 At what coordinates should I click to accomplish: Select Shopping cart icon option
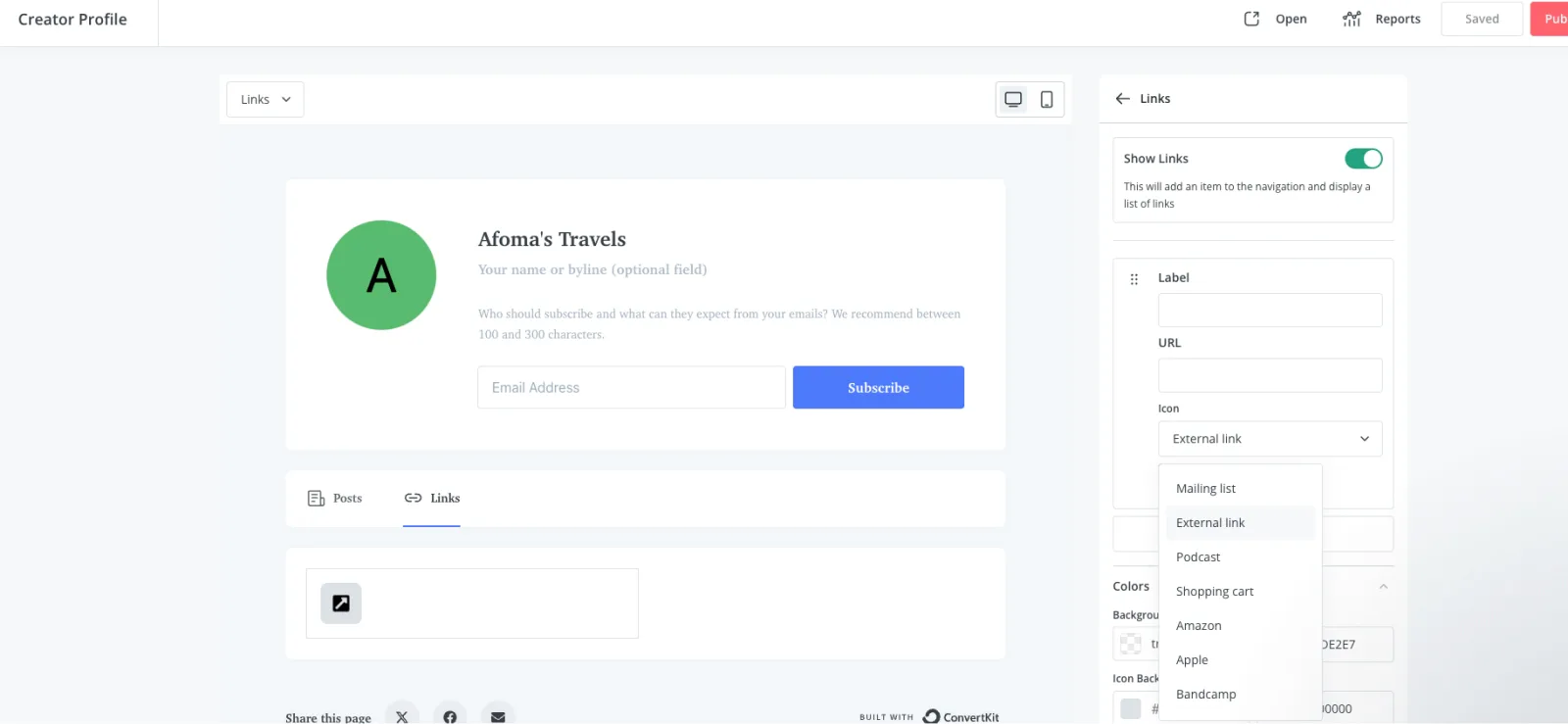coord(1214,592)
